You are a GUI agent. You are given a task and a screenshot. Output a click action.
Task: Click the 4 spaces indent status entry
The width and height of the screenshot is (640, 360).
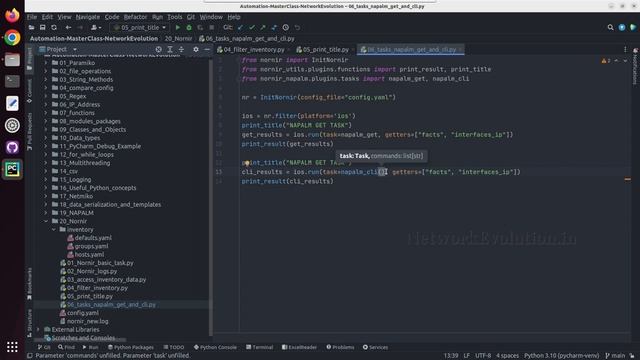pos(507,356)
